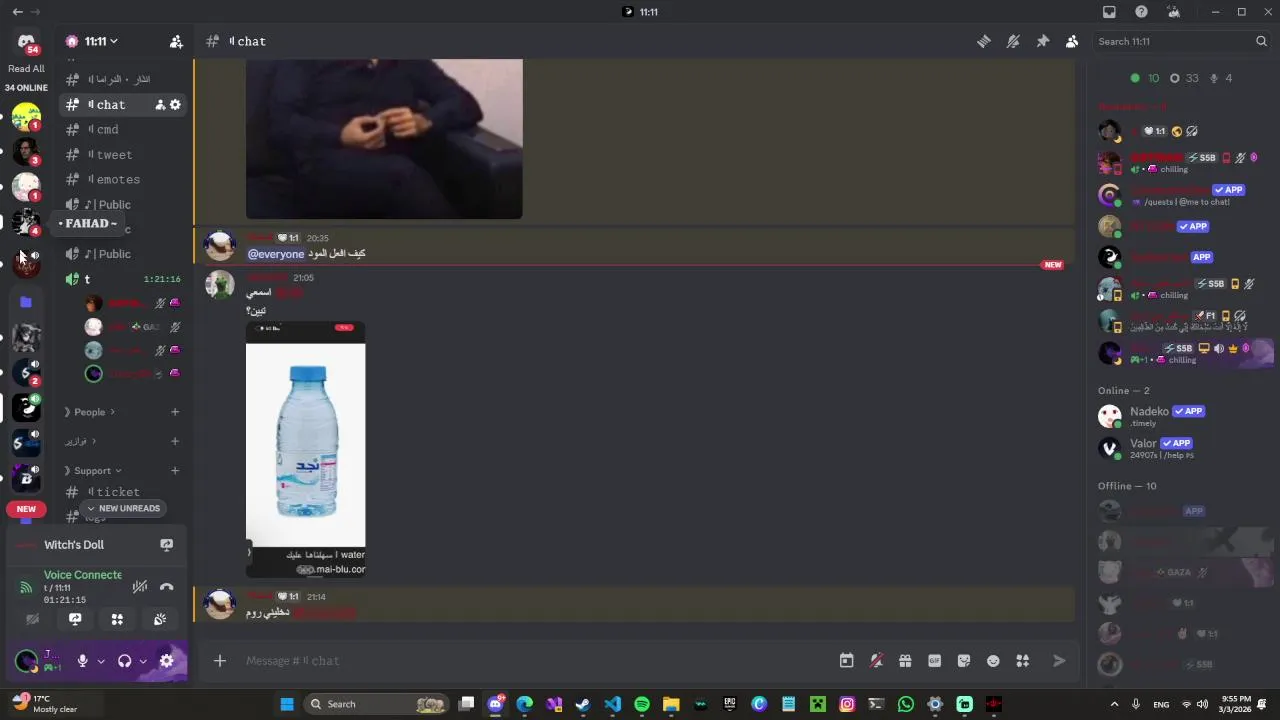Open the message attachment plus button
Viewport: 1280px width, 720px height.
220,661
